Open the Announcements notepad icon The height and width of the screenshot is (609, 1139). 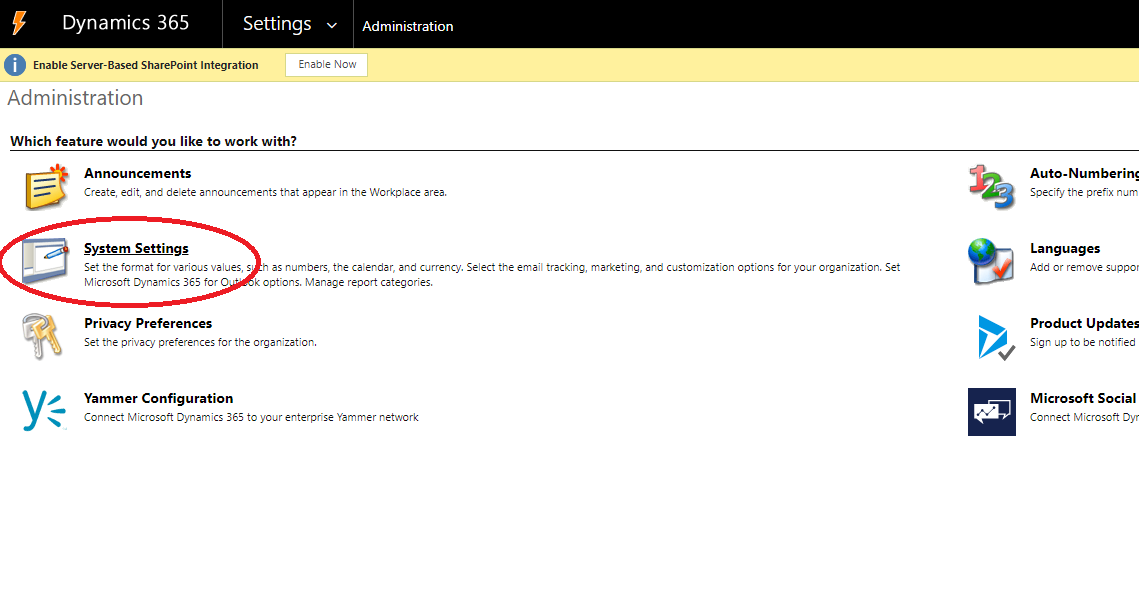[46, 187]
